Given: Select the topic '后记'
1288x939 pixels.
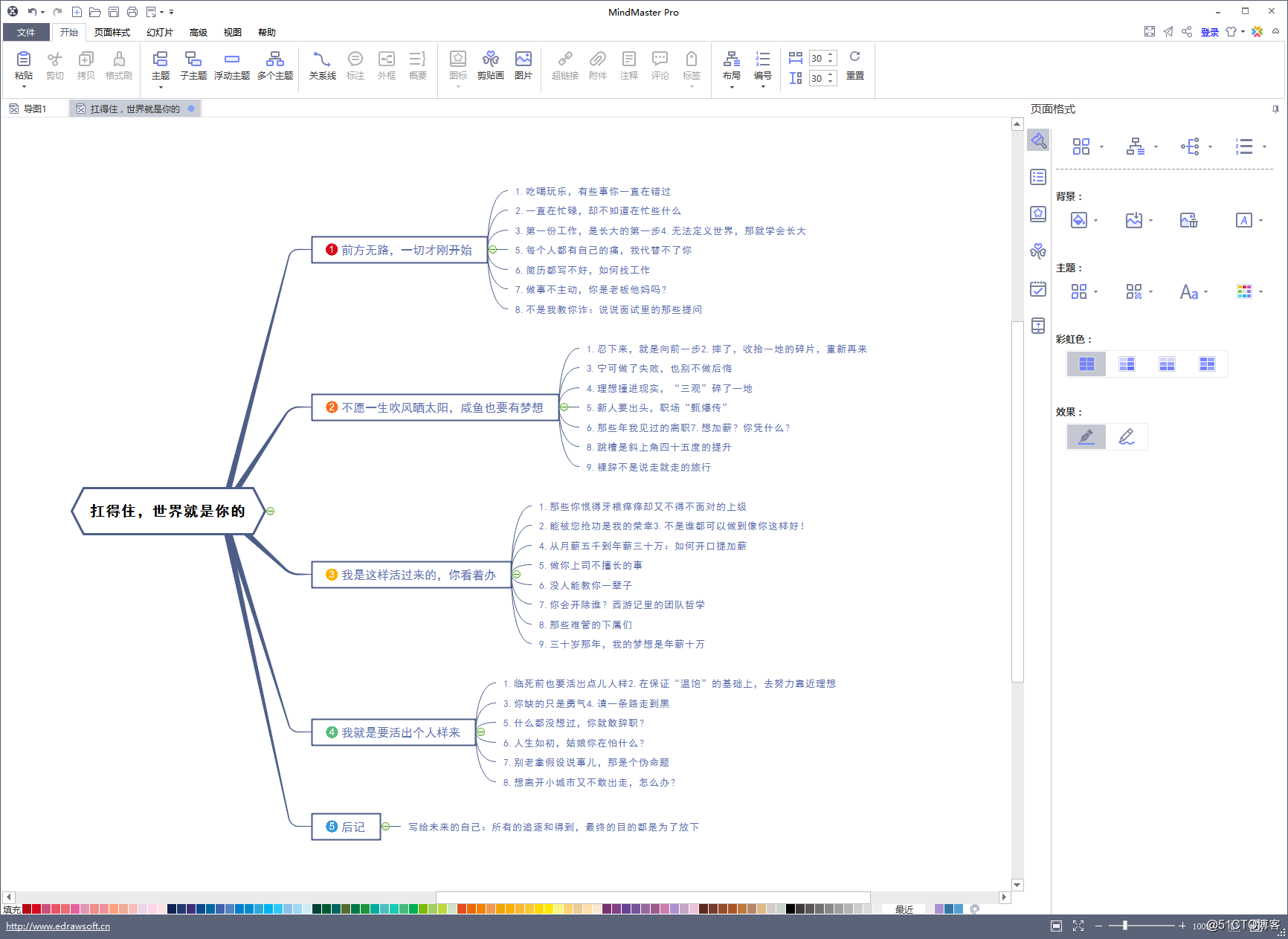Looking at the screenshot, I should [346, 827].
